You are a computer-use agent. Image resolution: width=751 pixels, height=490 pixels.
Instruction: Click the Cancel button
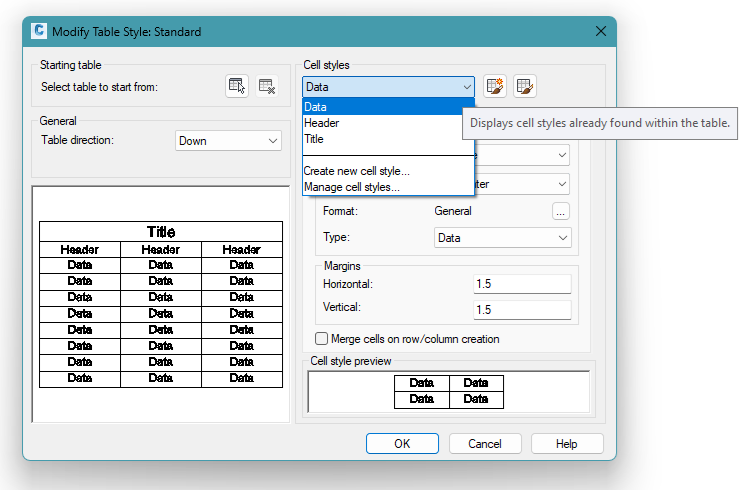485,443
